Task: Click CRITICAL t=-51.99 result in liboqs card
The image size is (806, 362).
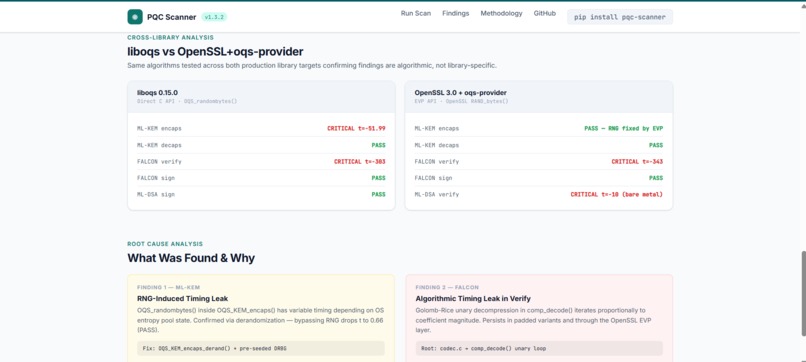Action: [x=356, y=129]
